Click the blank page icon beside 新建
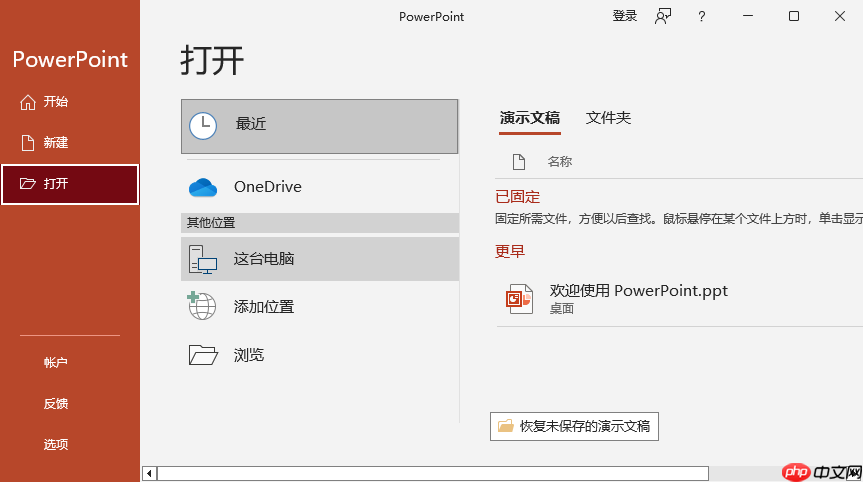863x482 pixels. (28, 143)
